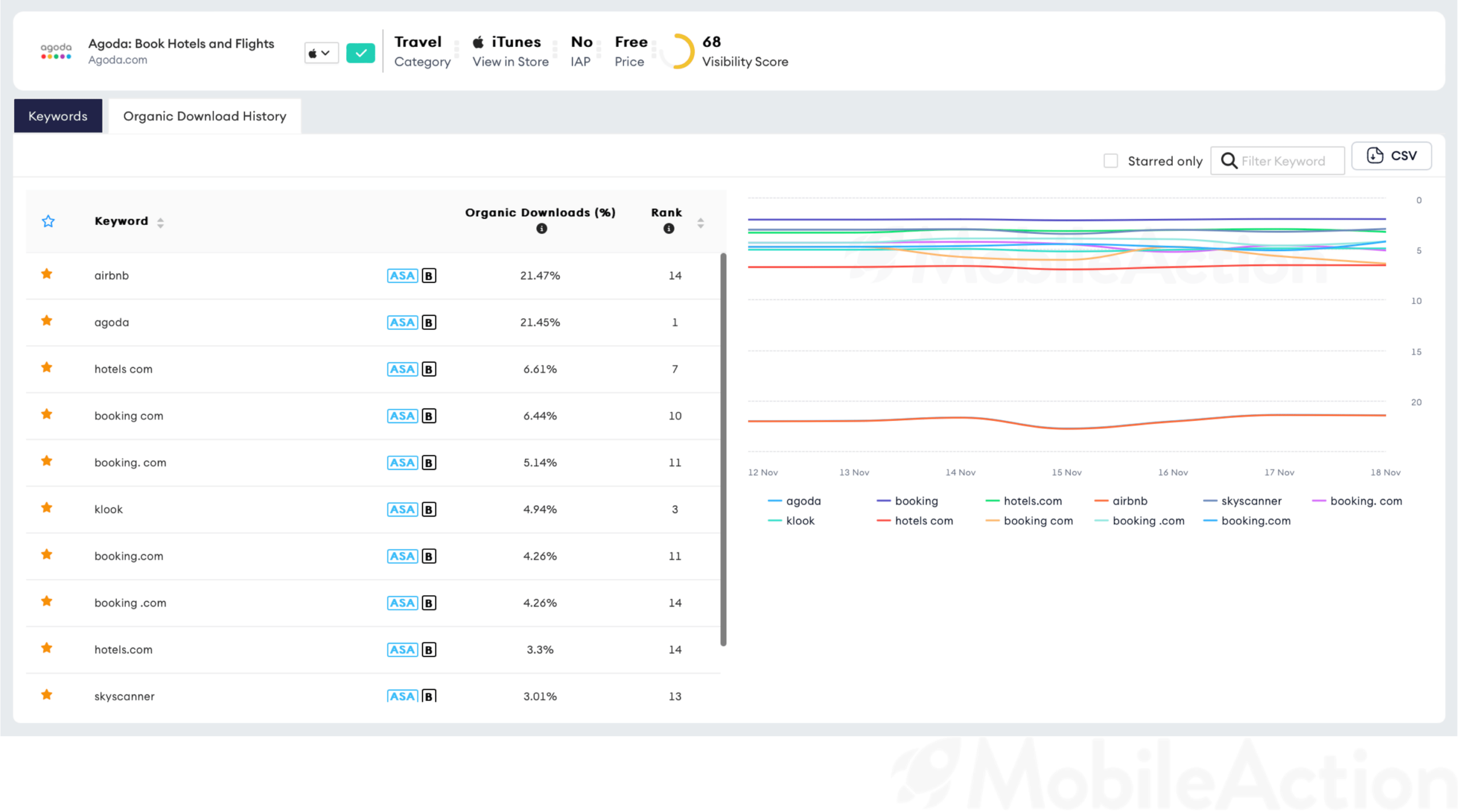1458x812 pixels.
Task: Click the ASA badge on the airbnb row
Action: tap(403, 276)
